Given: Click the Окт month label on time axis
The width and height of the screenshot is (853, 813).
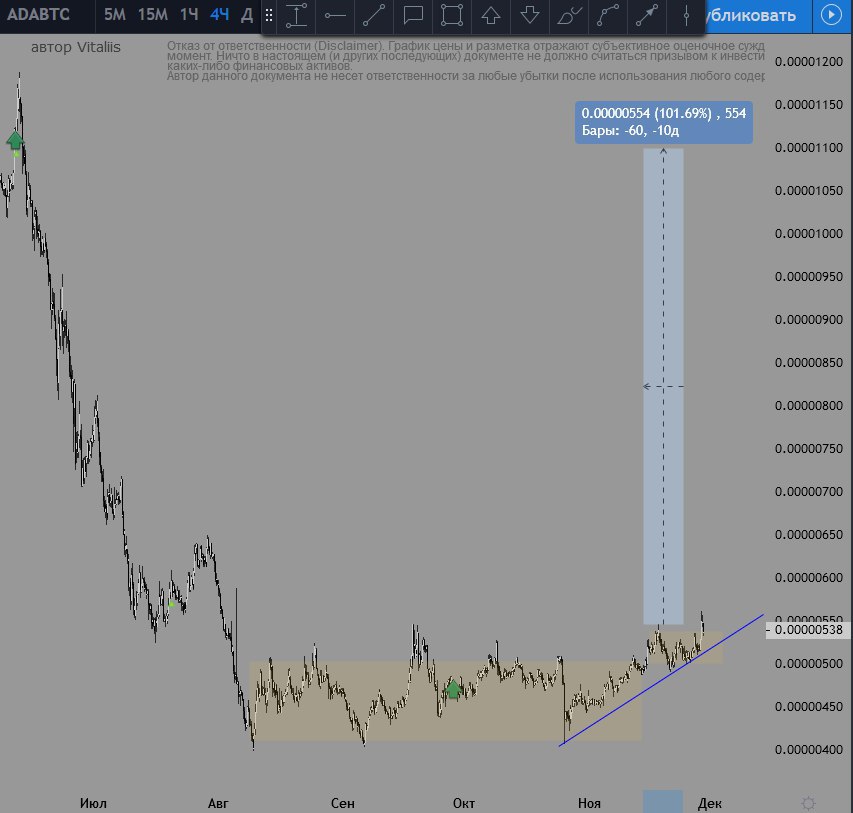Looking at the screenshot, I should [x=464, y=803].
